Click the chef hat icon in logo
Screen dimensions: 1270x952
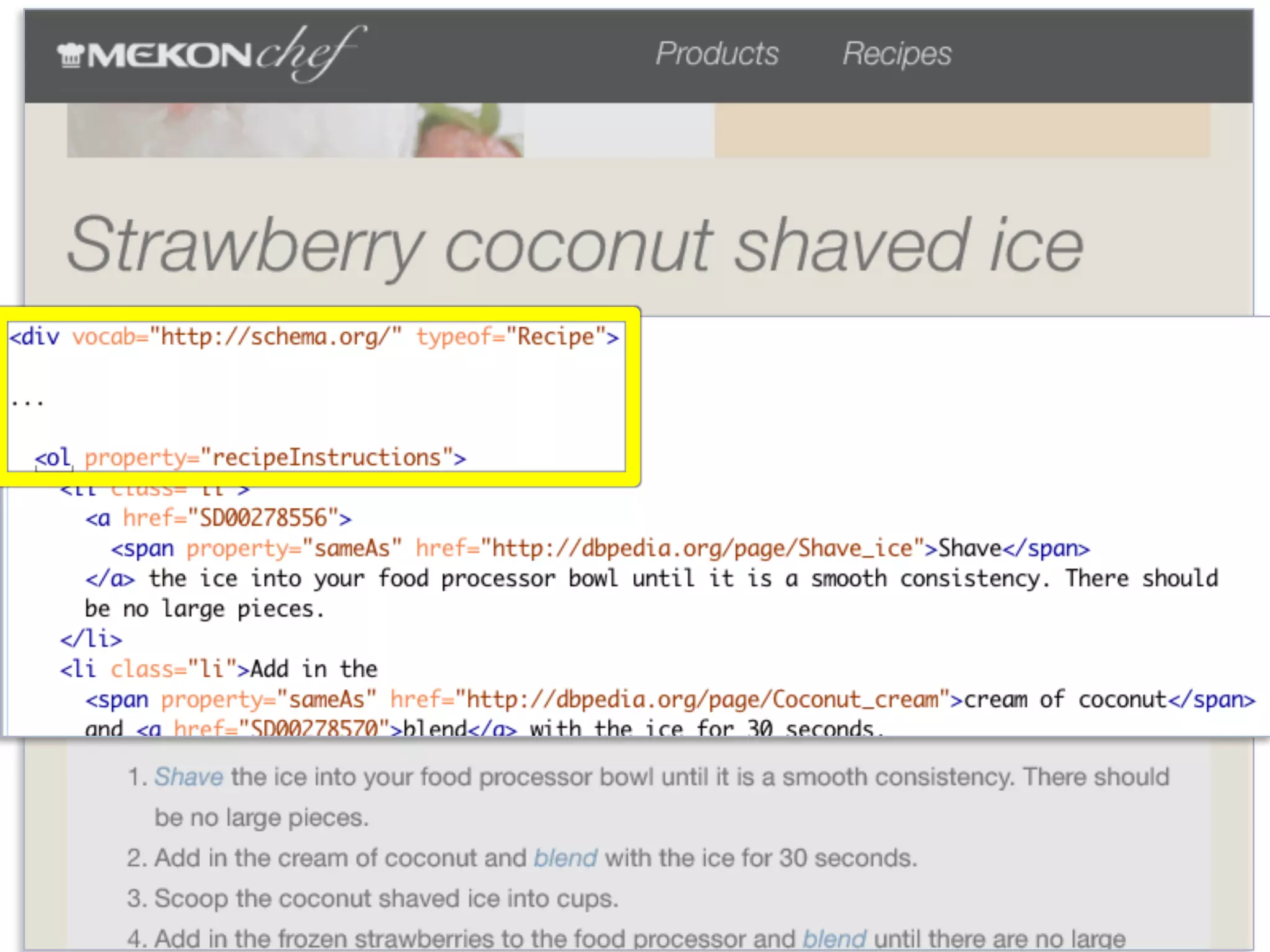click(x=70, y=55)
